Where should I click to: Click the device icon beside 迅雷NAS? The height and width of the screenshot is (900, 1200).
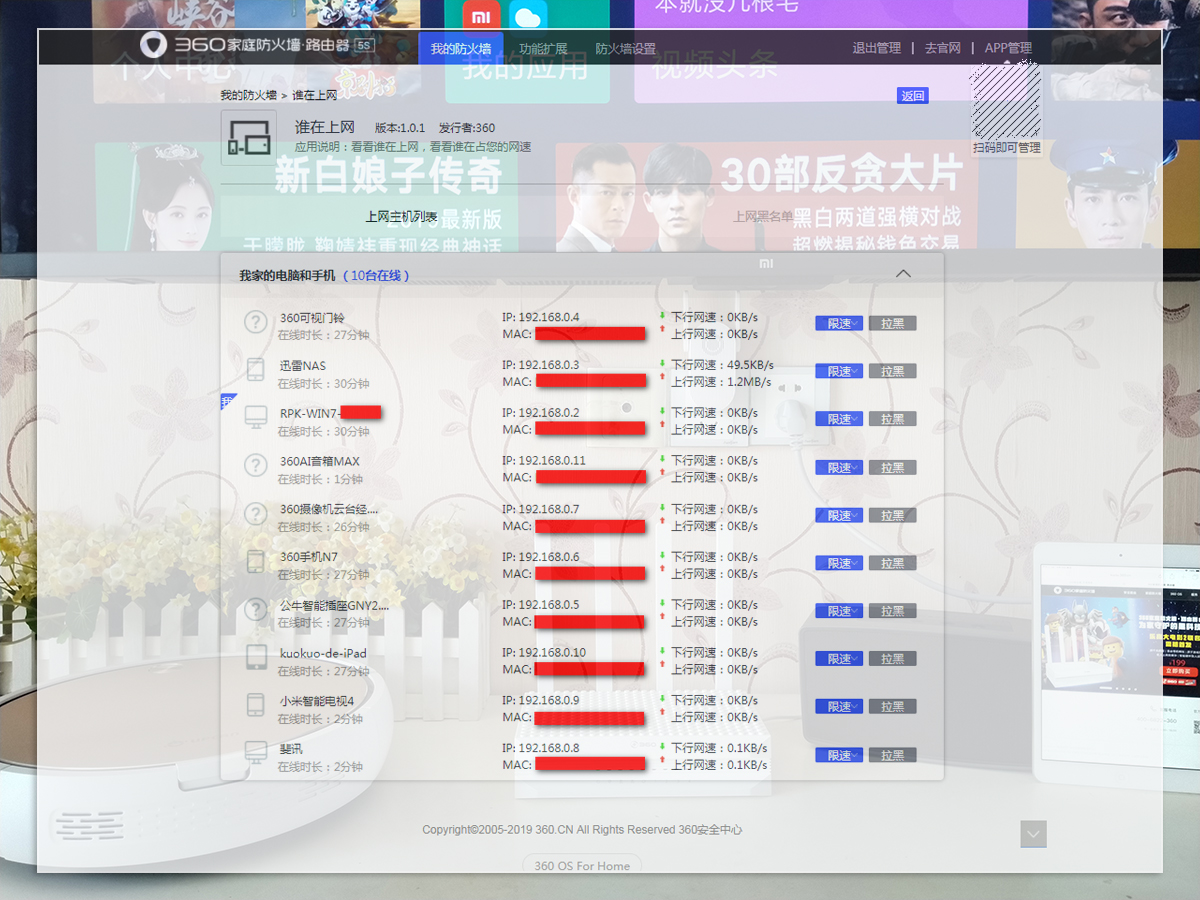[256, 370]
